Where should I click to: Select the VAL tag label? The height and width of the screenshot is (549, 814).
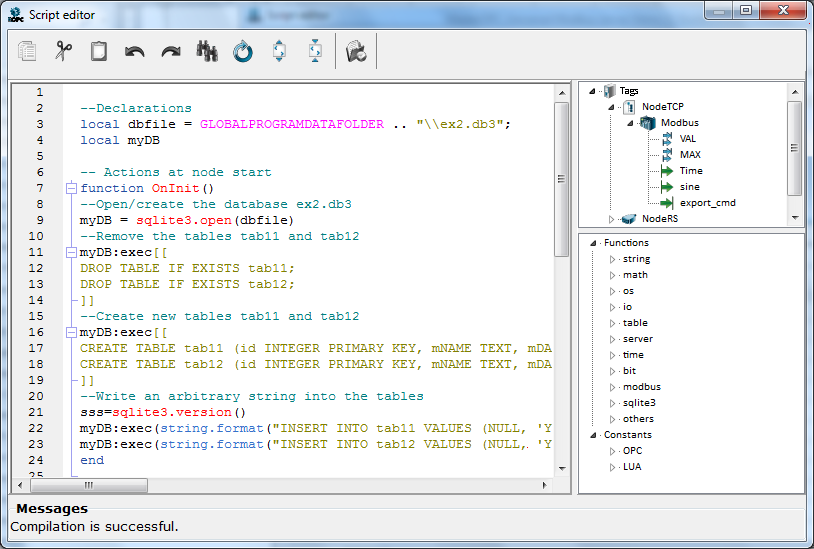pyautogui.click(x=687, y=139)
